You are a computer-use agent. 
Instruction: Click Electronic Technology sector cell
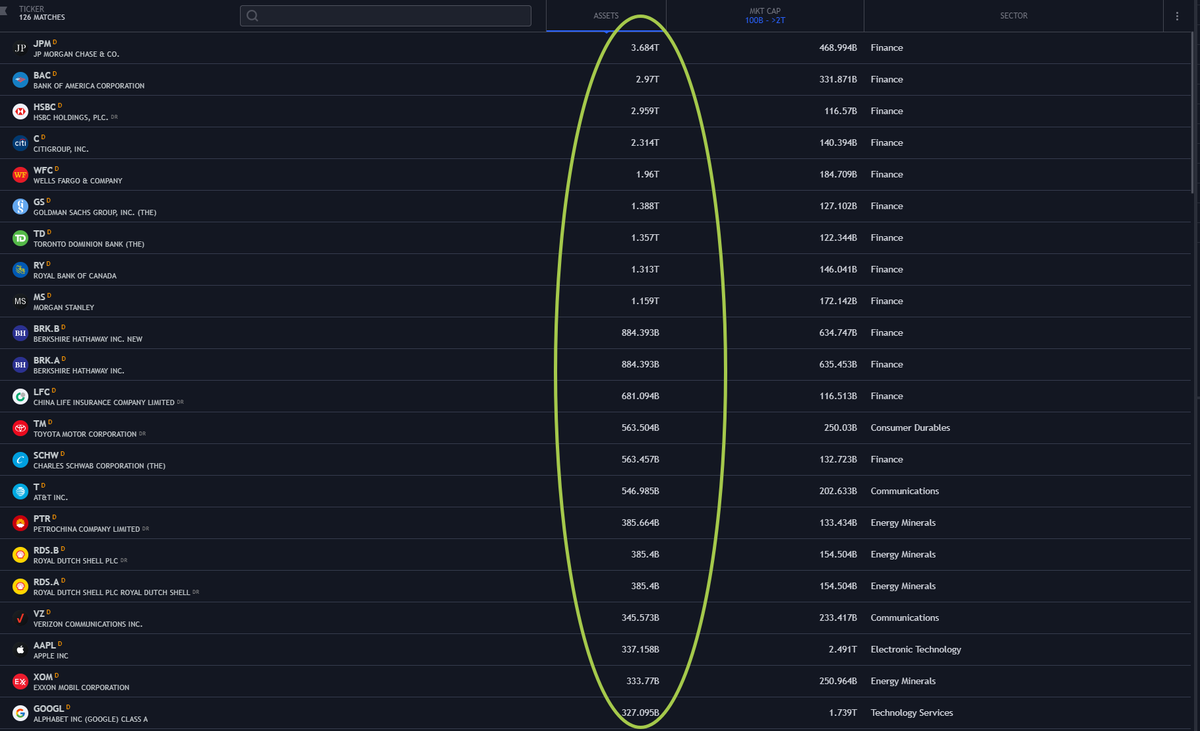tap(916, 650)
